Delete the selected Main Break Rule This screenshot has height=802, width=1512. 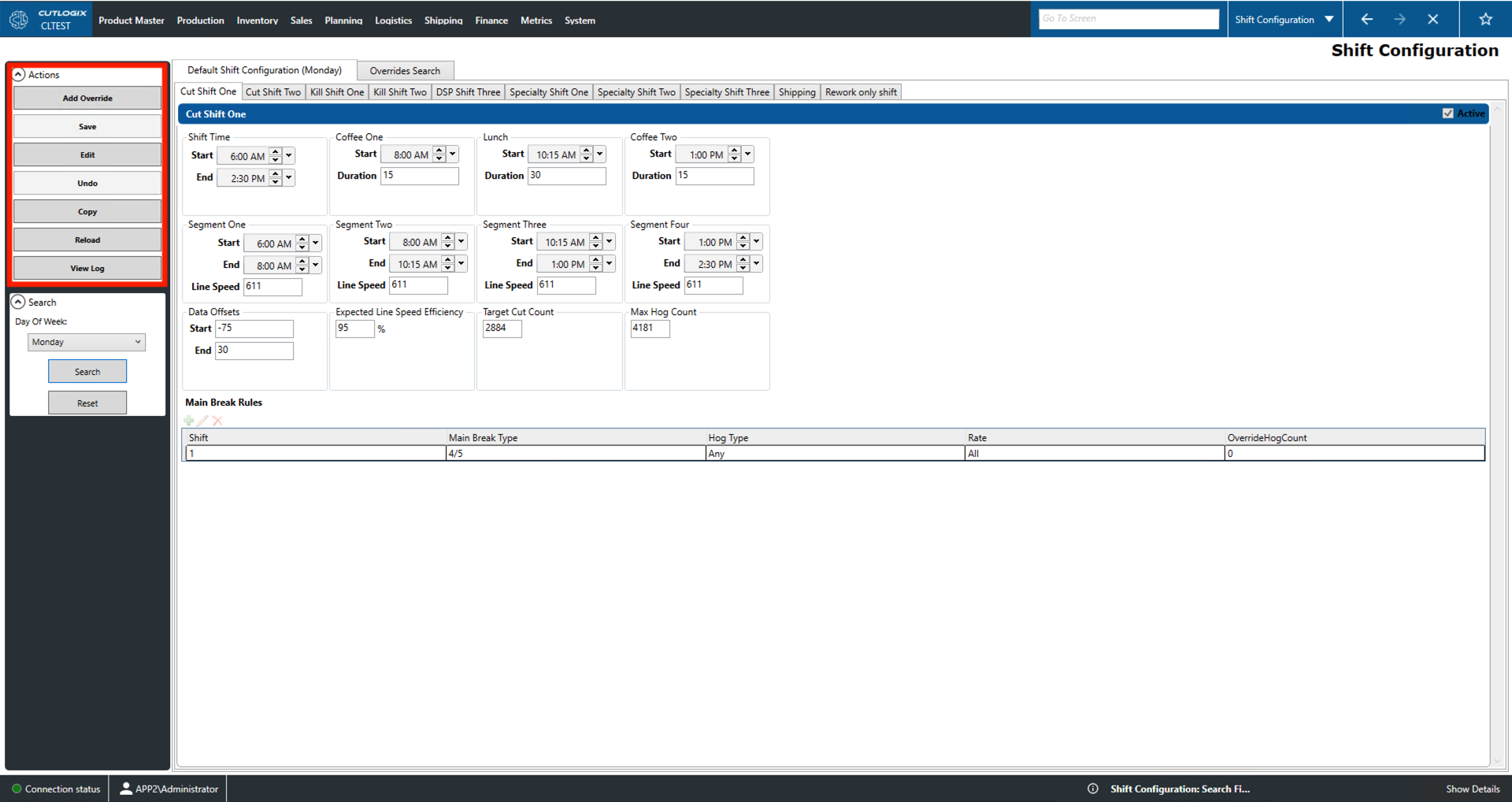217,421
